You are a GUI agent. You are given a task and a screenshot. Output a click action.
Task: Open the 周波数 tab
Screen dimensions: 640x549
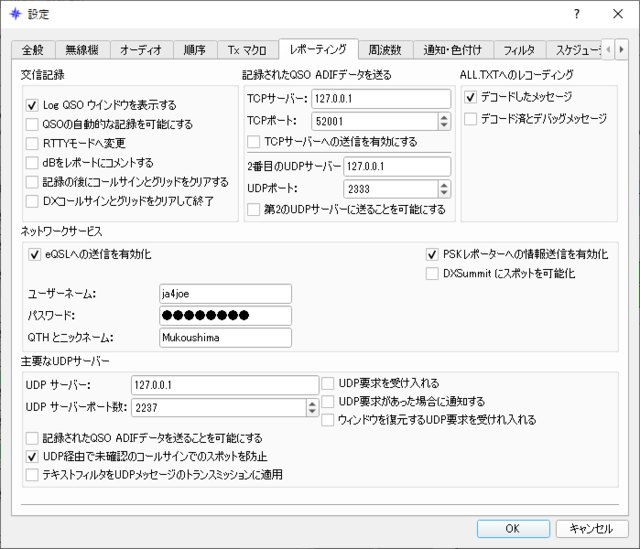tap(385, 50)
